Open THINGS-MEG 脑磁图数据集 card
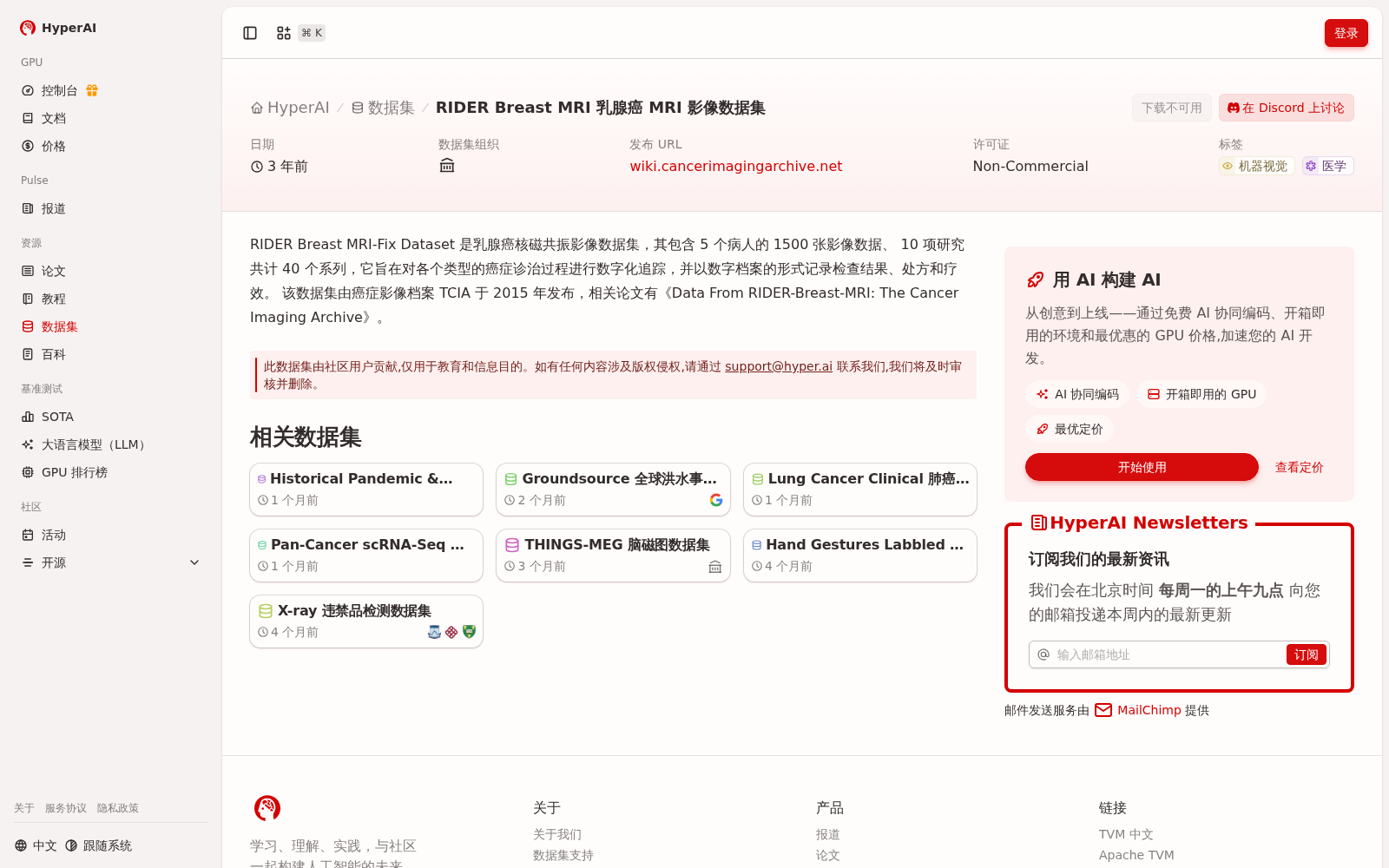 tap(613, 556)
